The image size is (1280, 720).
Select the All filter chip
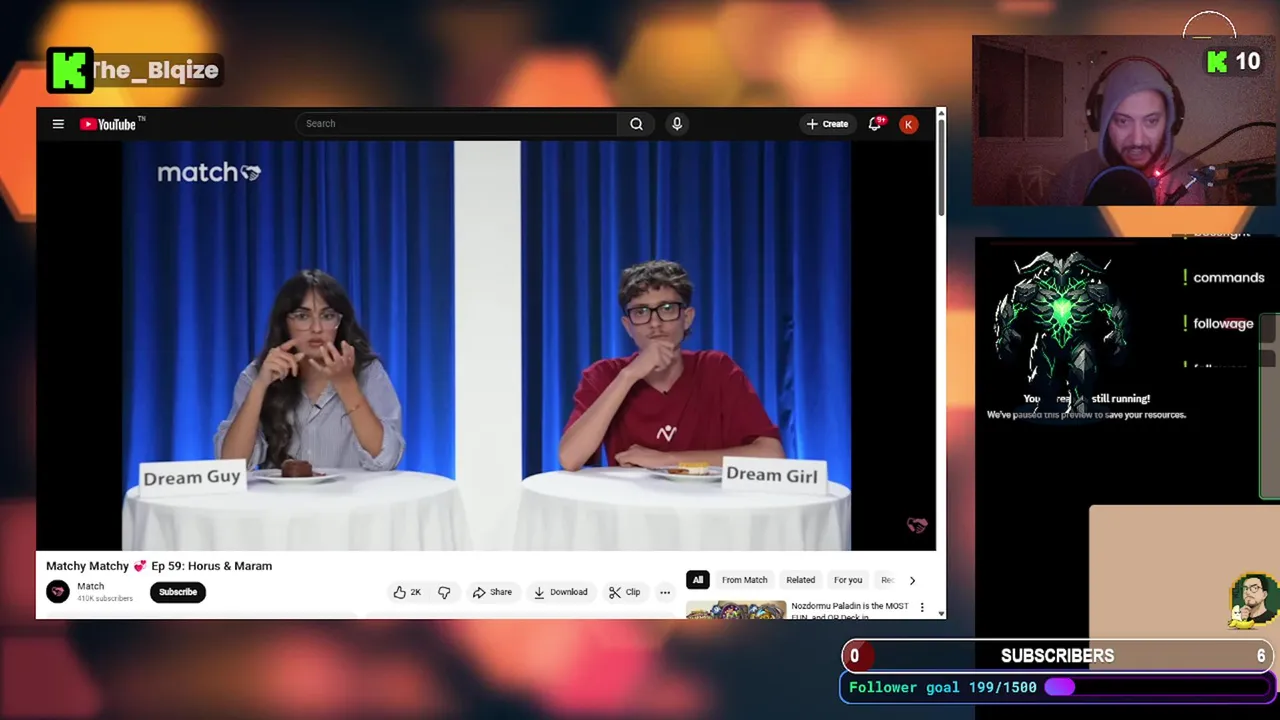point(698,580)
